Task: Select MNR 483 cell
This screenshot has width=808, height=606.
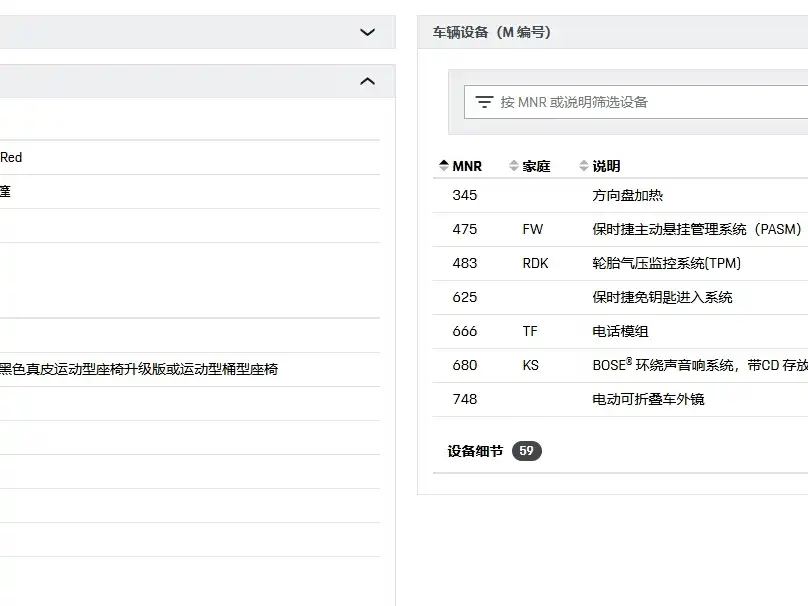Action: (x=465, y=263)
